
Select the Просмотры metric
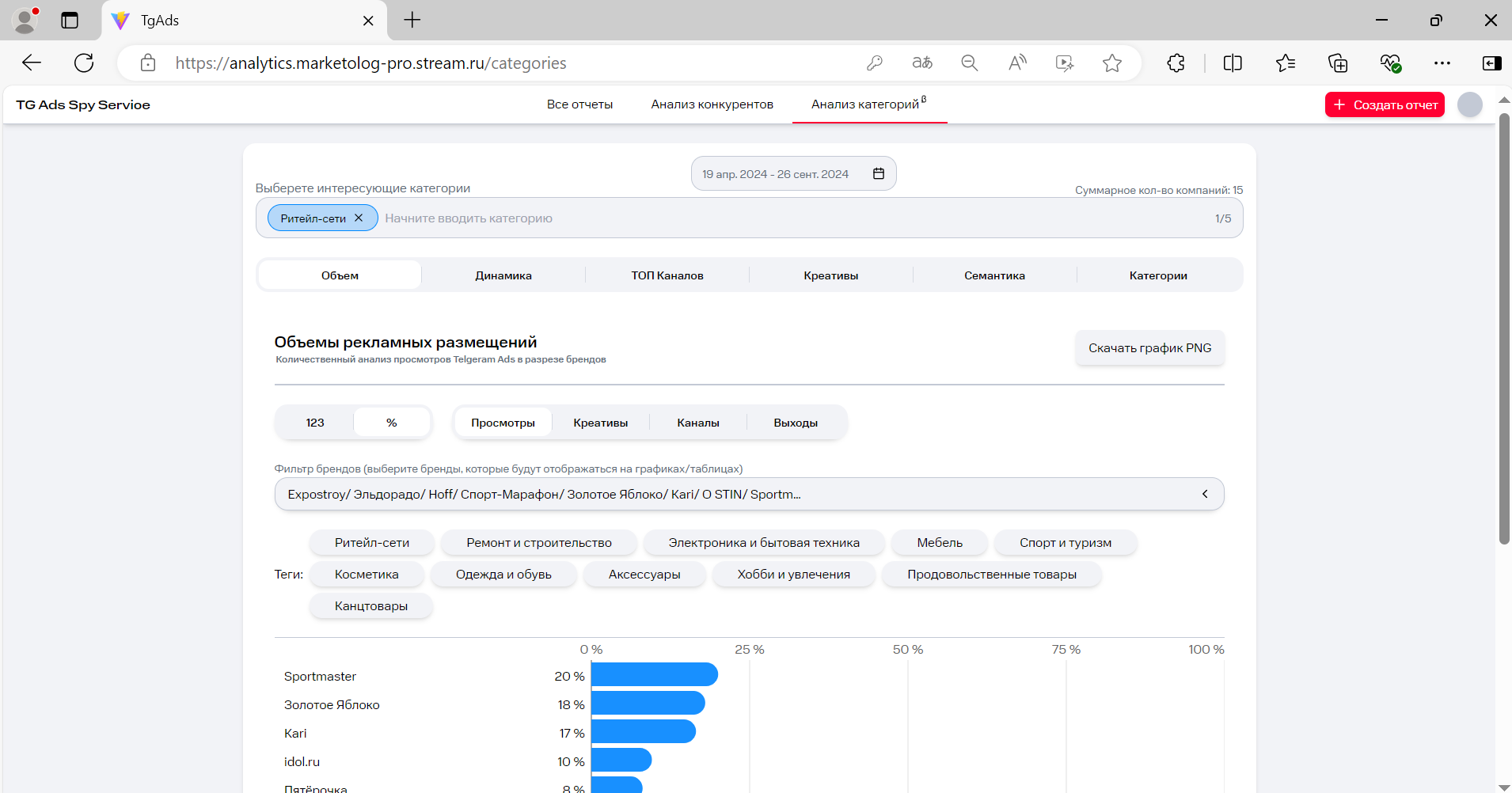click(x=503, y=423)
